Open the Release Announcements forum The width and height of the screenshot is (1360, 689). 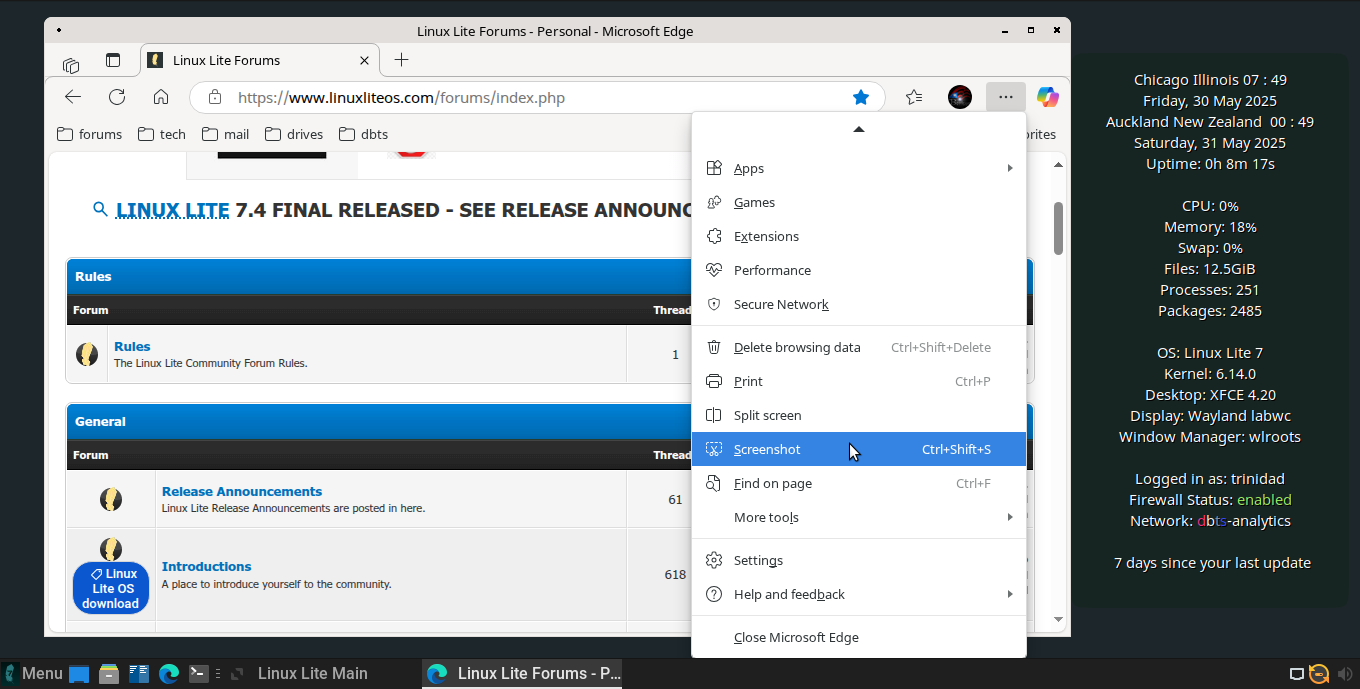pyautogui.click(x=242, y=491)
